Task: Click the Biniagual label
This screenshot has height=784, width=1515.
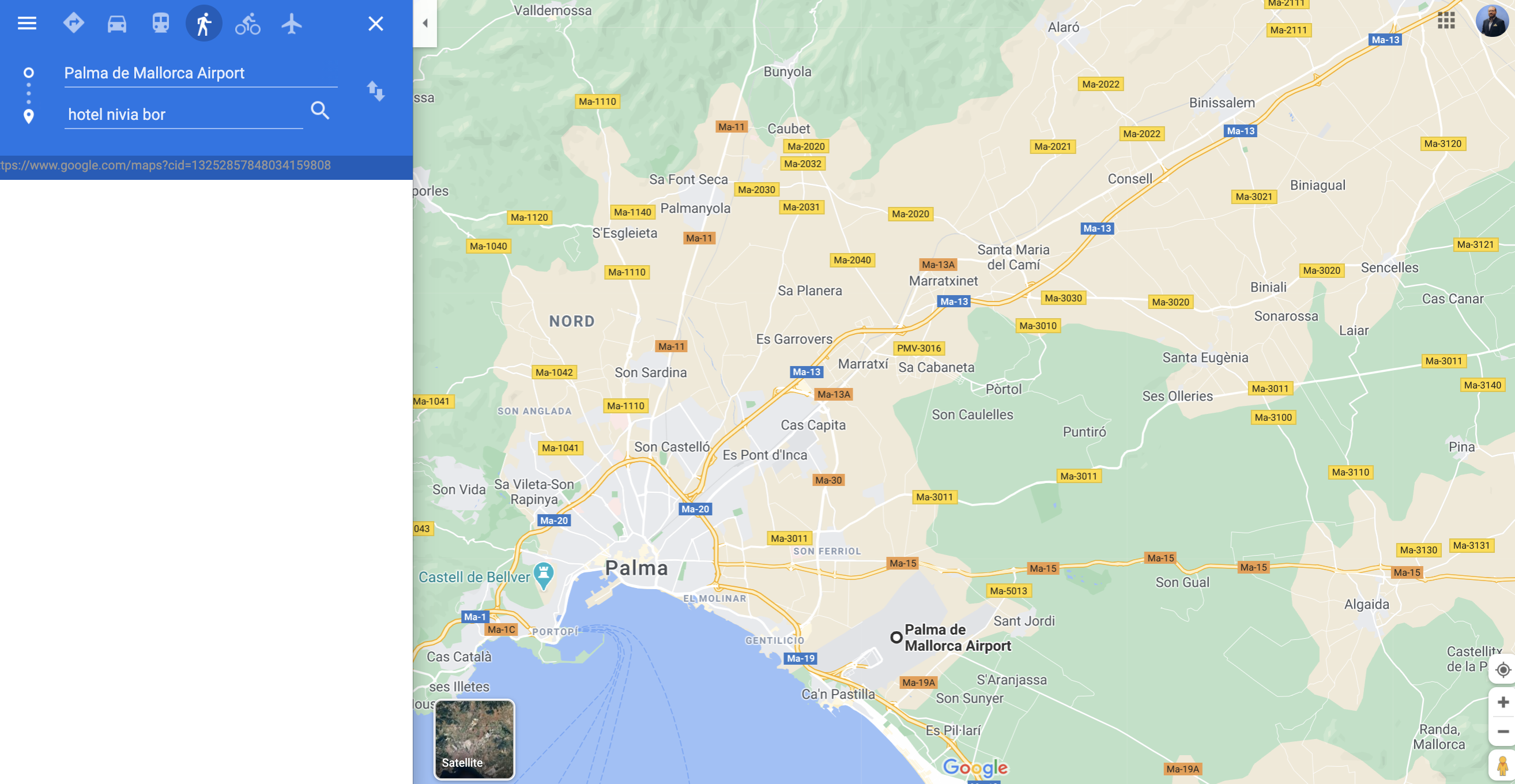Action: click(x=1317, y=185)
